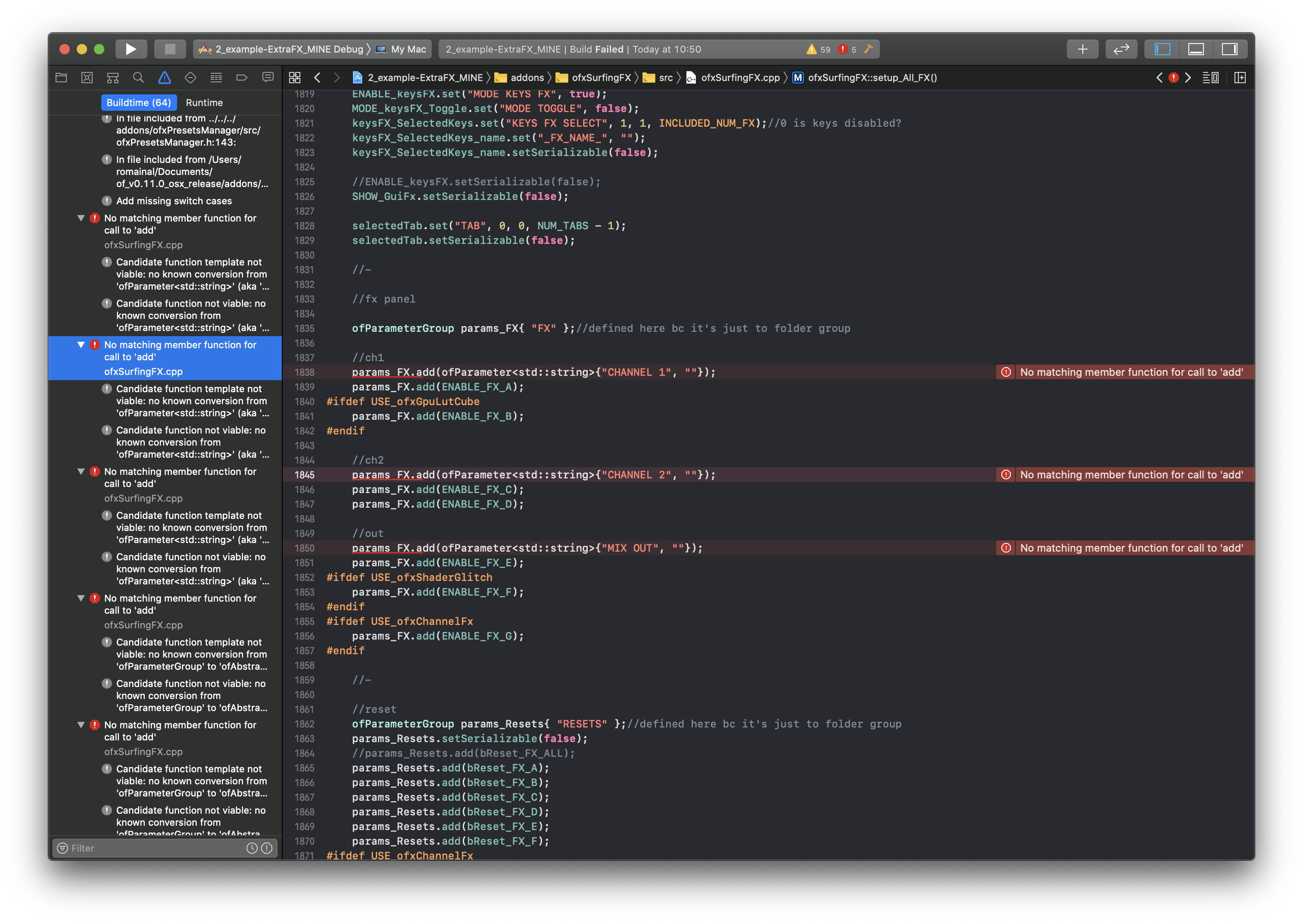Switch to the Runtime tab
1303x924 pixels.
(205, 103)
